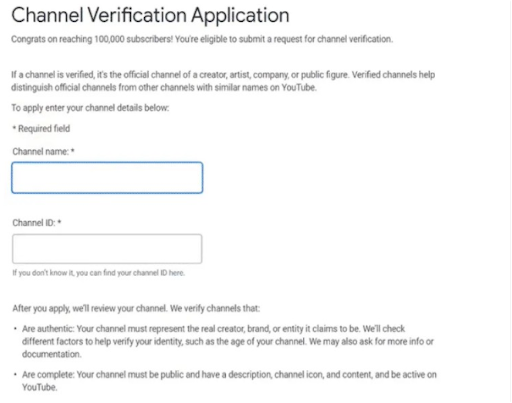Click the '* Required field' note
The width and height of the screenshot is (512, 403).
(41, 129)
